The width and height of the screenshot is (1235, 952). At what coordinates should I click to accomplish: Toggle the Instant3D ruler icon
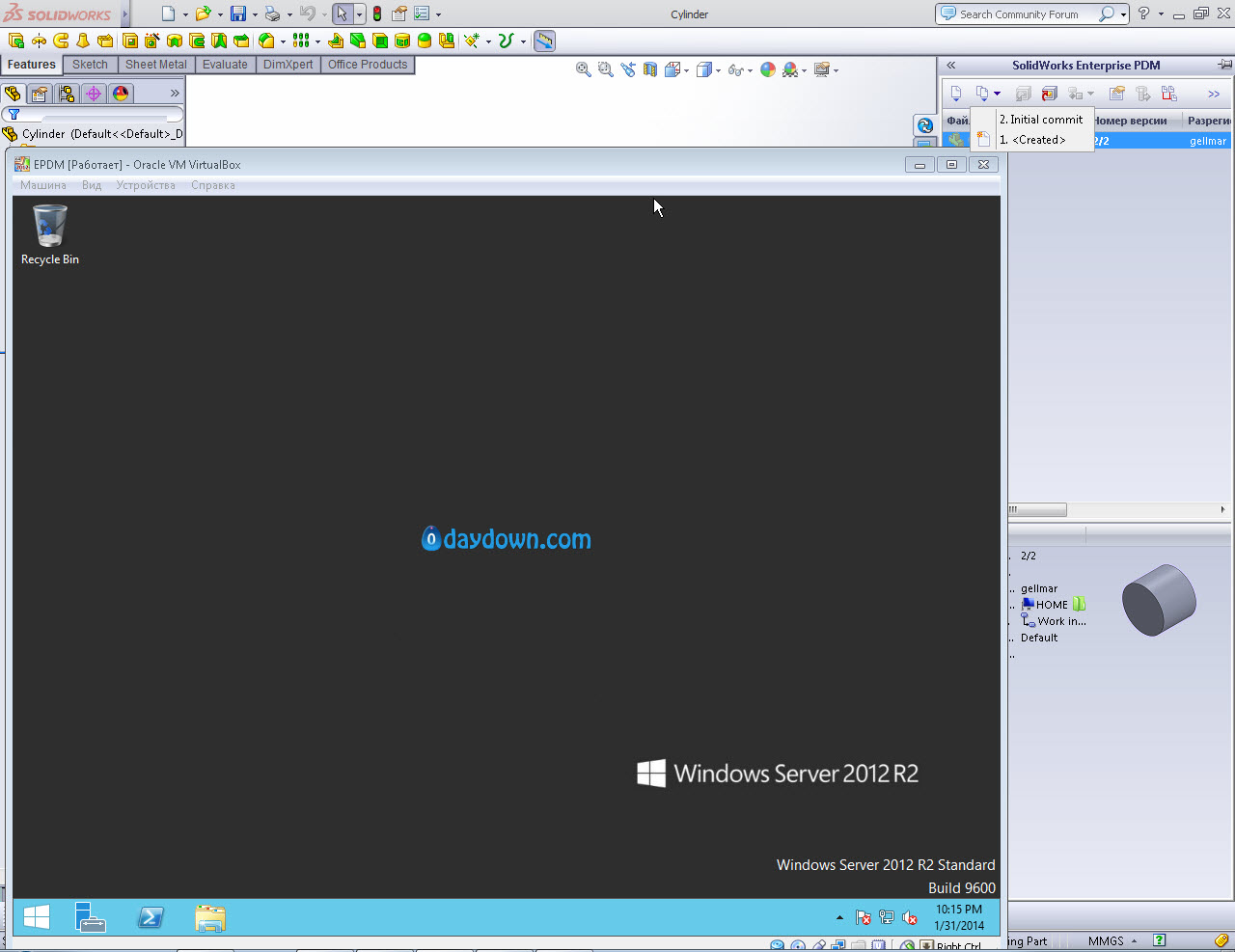point(544,41)
